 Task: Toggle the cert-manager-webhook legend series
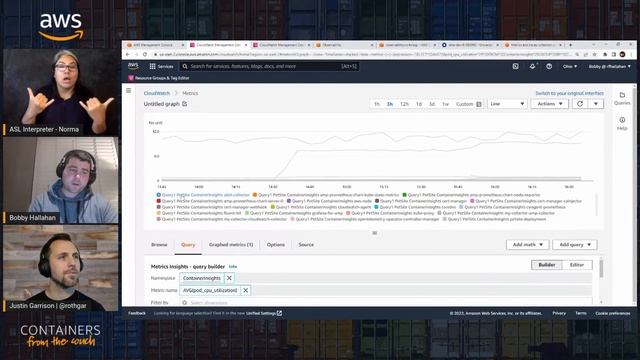212,207
